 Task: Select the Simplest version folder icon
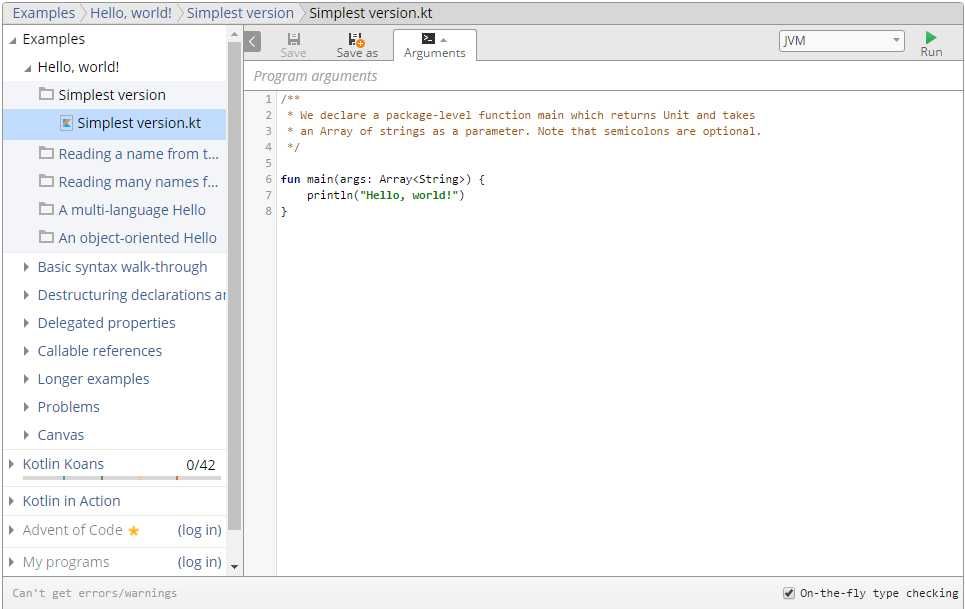[x=46, y=94]
